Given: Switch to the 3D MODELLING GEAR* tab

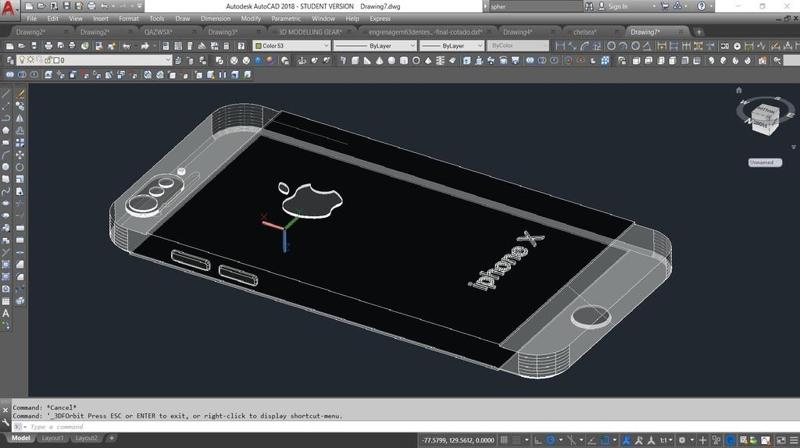Looking at the screenshot, I should [310, 32].
